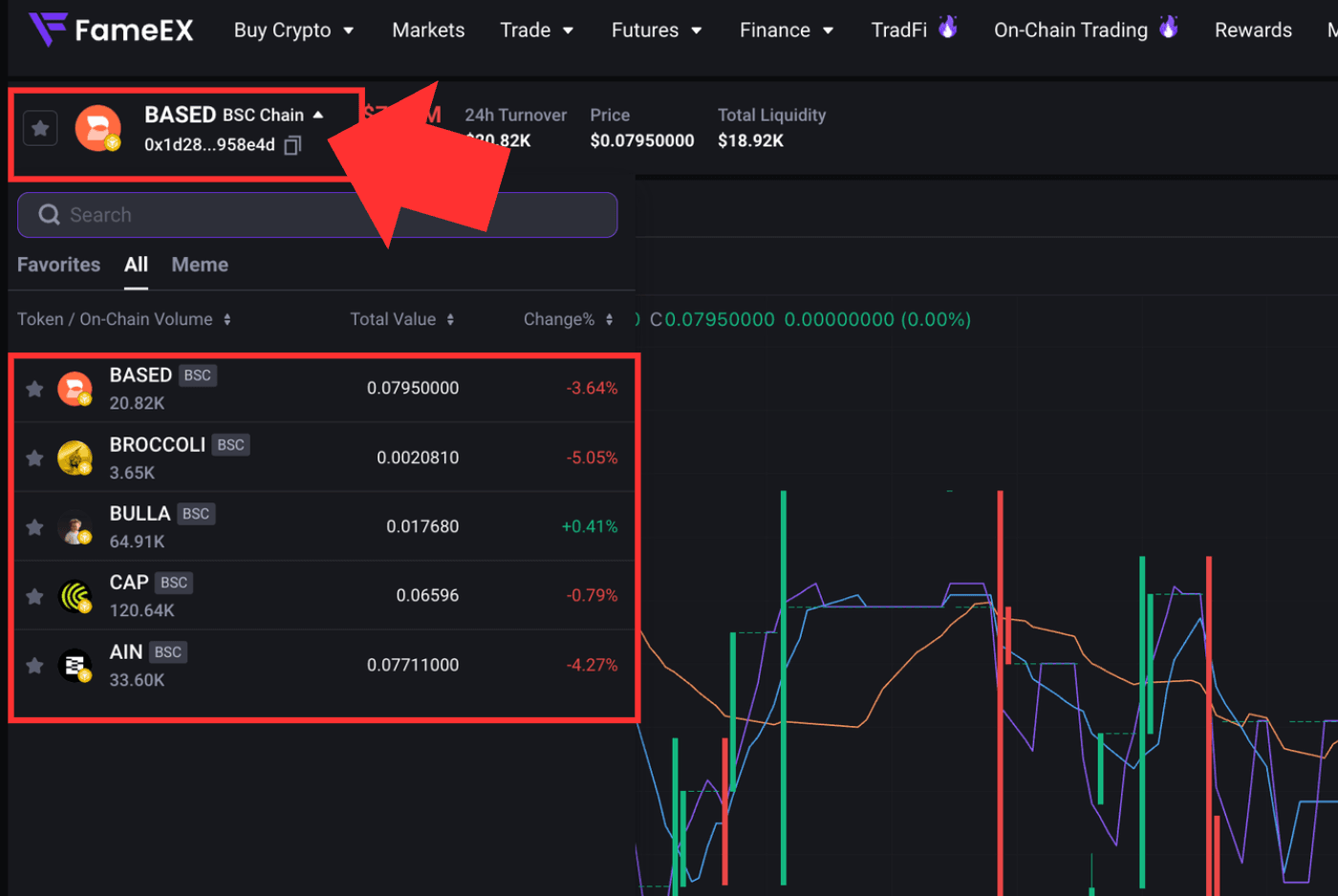The width and height of the screenshot is (1338, 896).
Task: Select the All tab
Action: [x=136, y=265]
